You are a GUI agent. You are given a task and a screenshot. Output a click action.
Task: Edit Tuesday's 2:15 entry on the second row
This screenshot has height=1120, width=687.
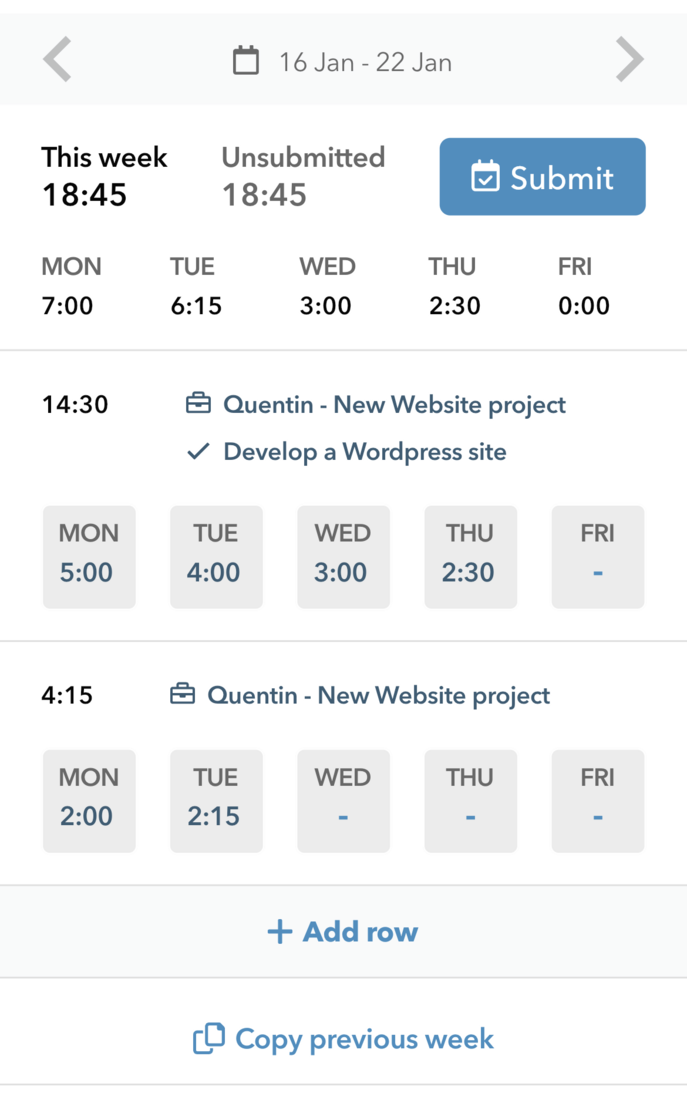click(x=216, y=801)
